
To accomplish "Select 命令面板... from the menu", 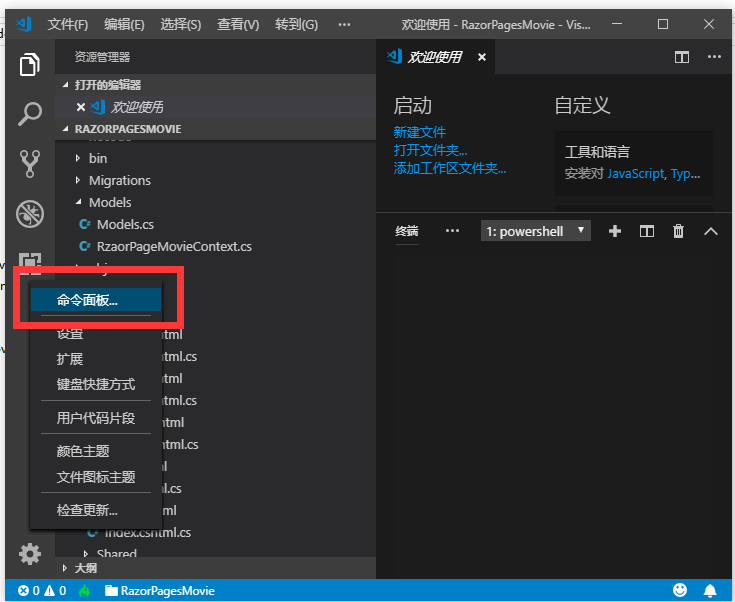I will click(x=96, y=300).
